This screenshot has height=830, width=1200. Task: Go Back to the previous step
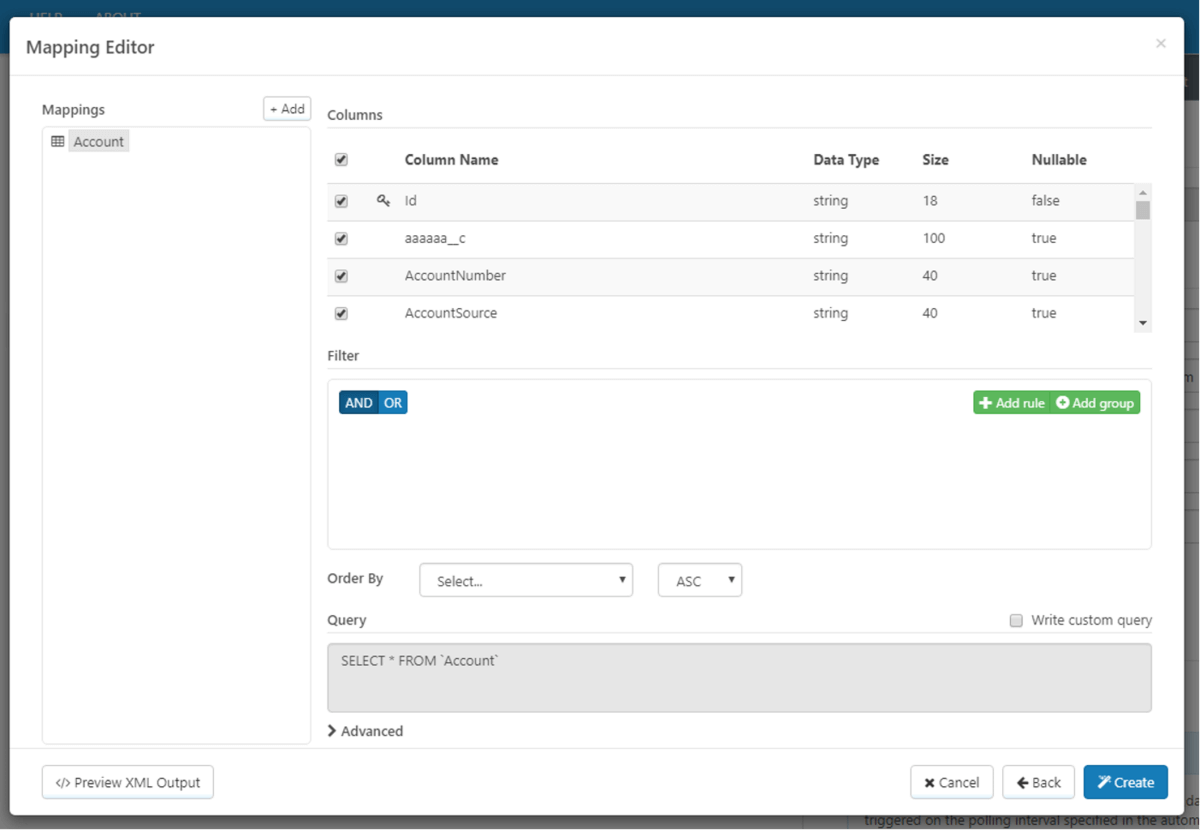click(1038, 782)
